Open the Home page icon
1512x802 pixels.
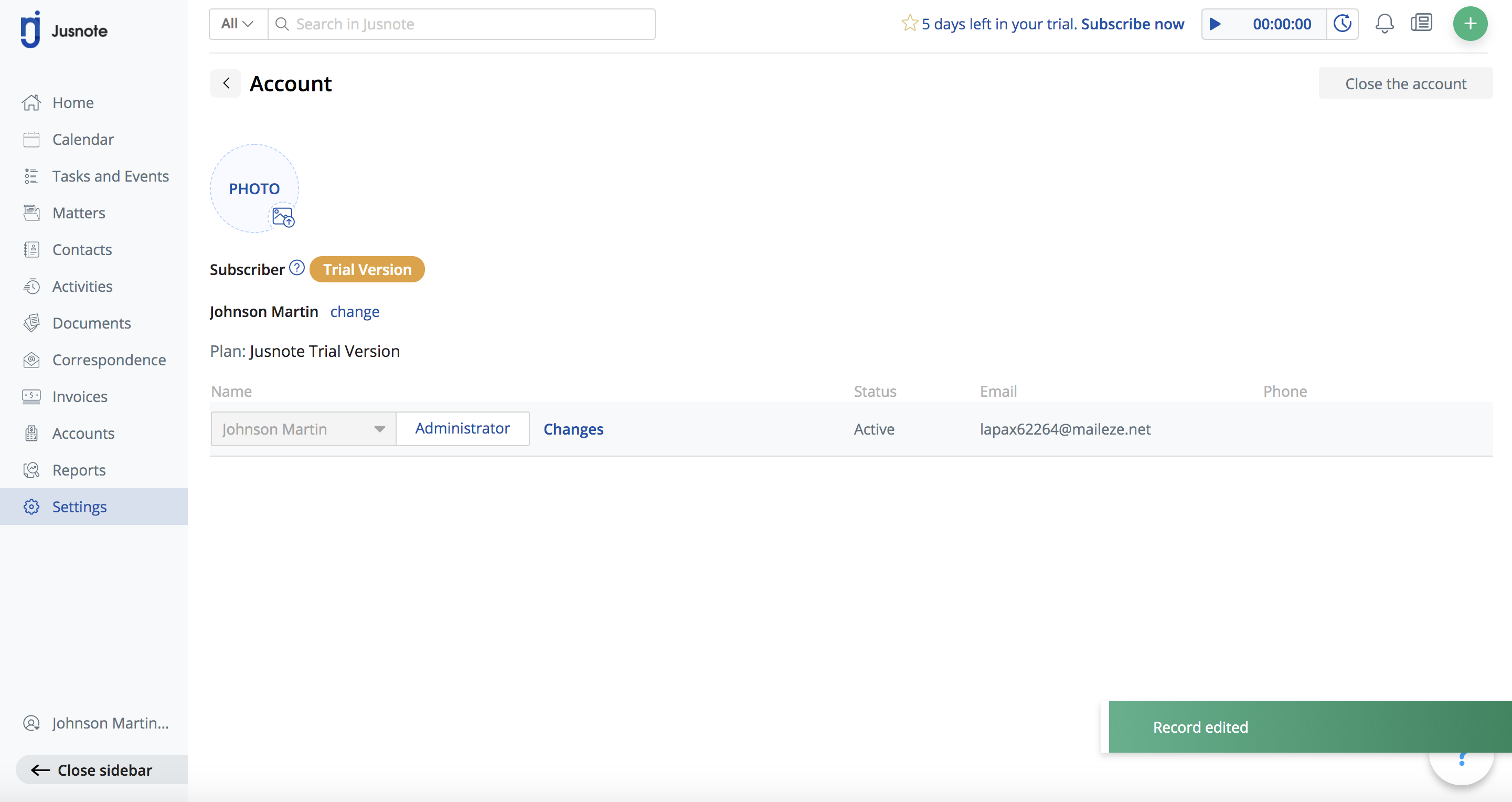[31, 103]
